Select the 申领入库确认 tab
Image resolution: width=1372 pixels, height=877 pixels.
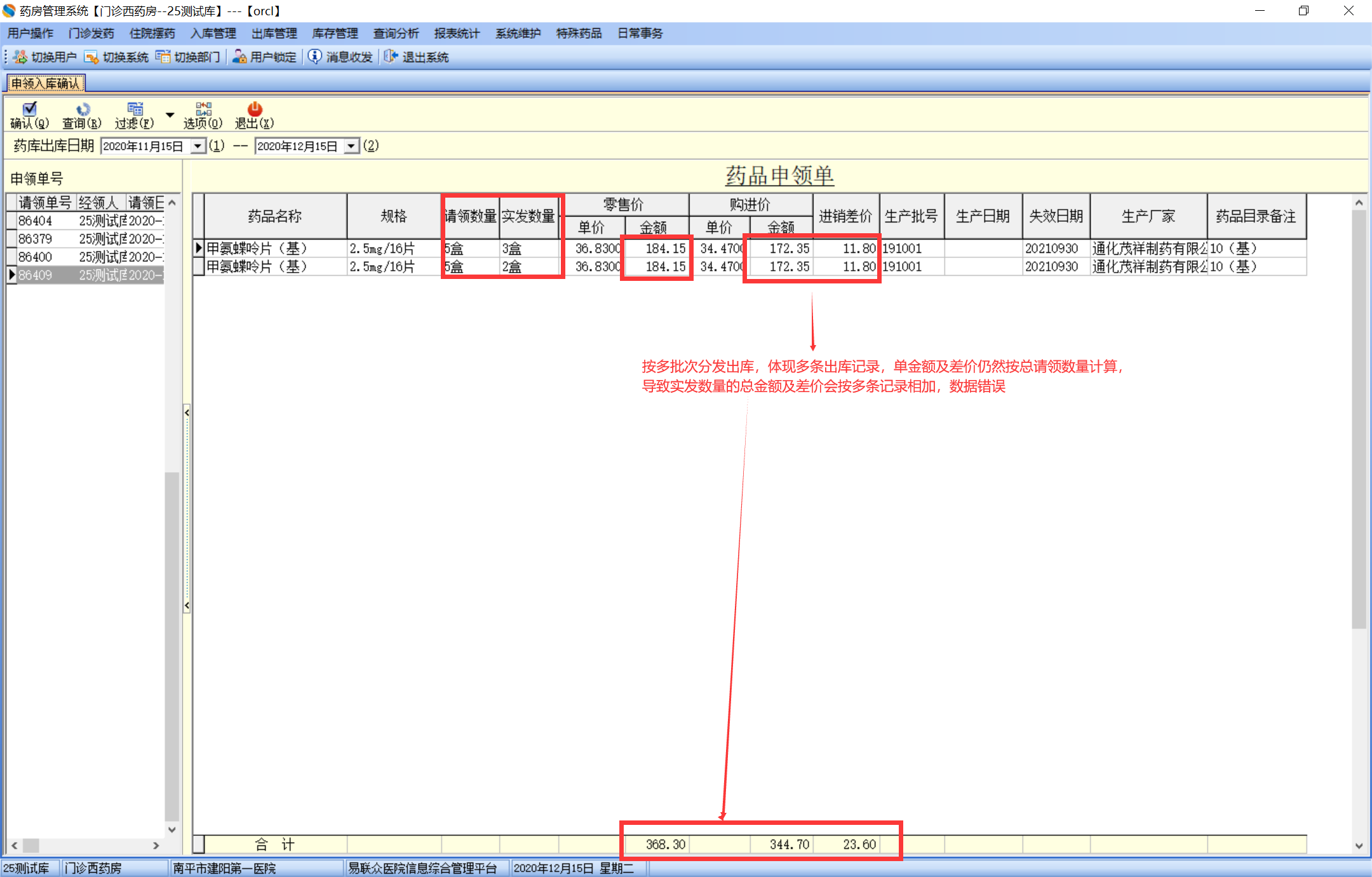click(46, 83)
